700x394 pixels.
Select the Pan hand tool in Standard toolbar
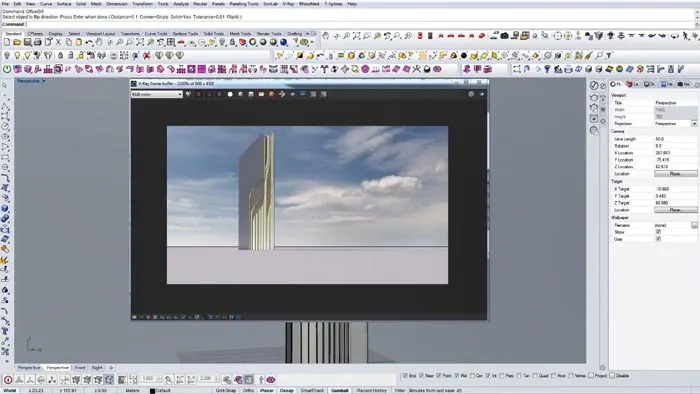[99, 42]
